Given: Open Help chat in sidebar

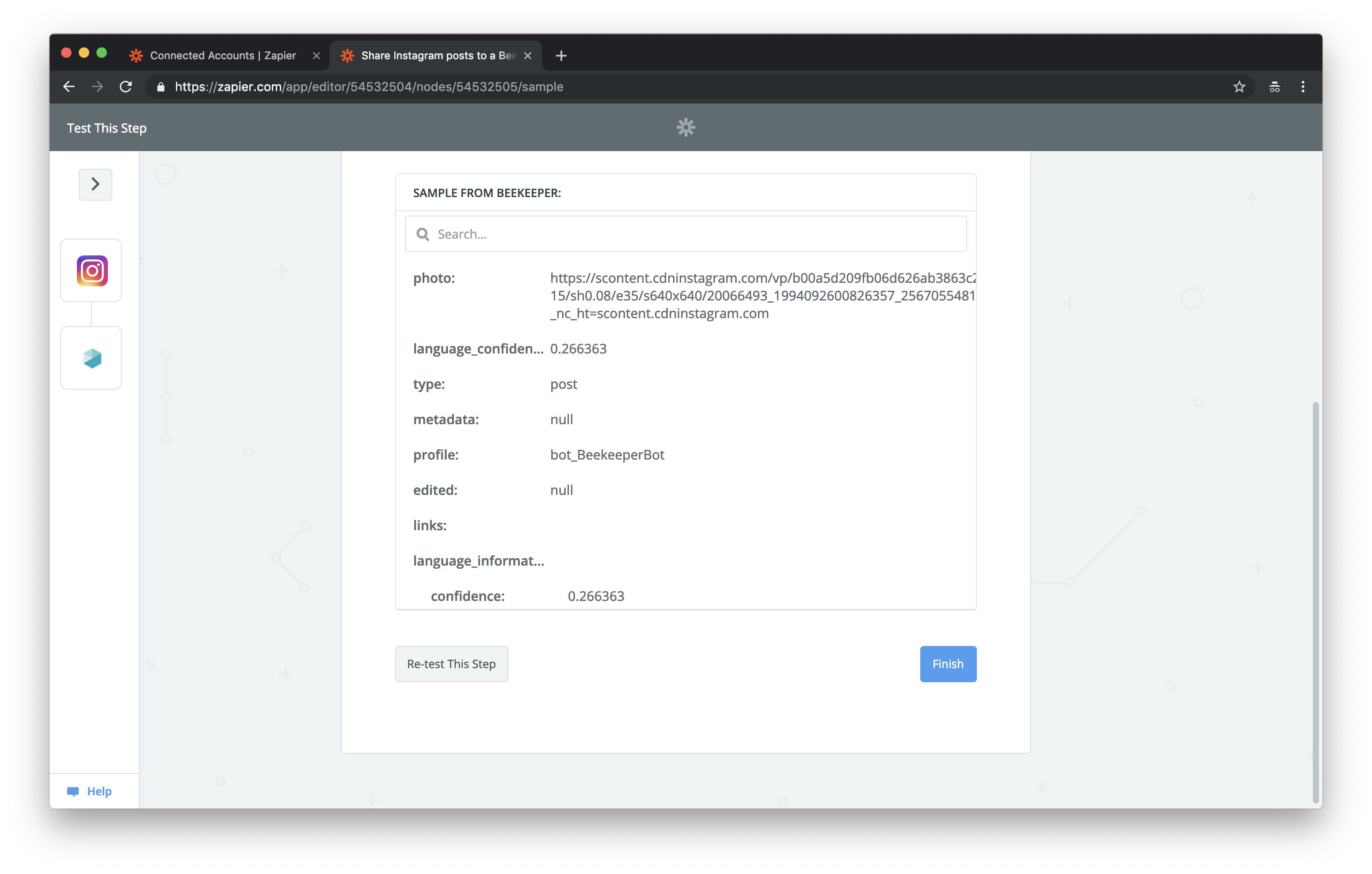Looking at the screenshot, I should coord(90,791).
